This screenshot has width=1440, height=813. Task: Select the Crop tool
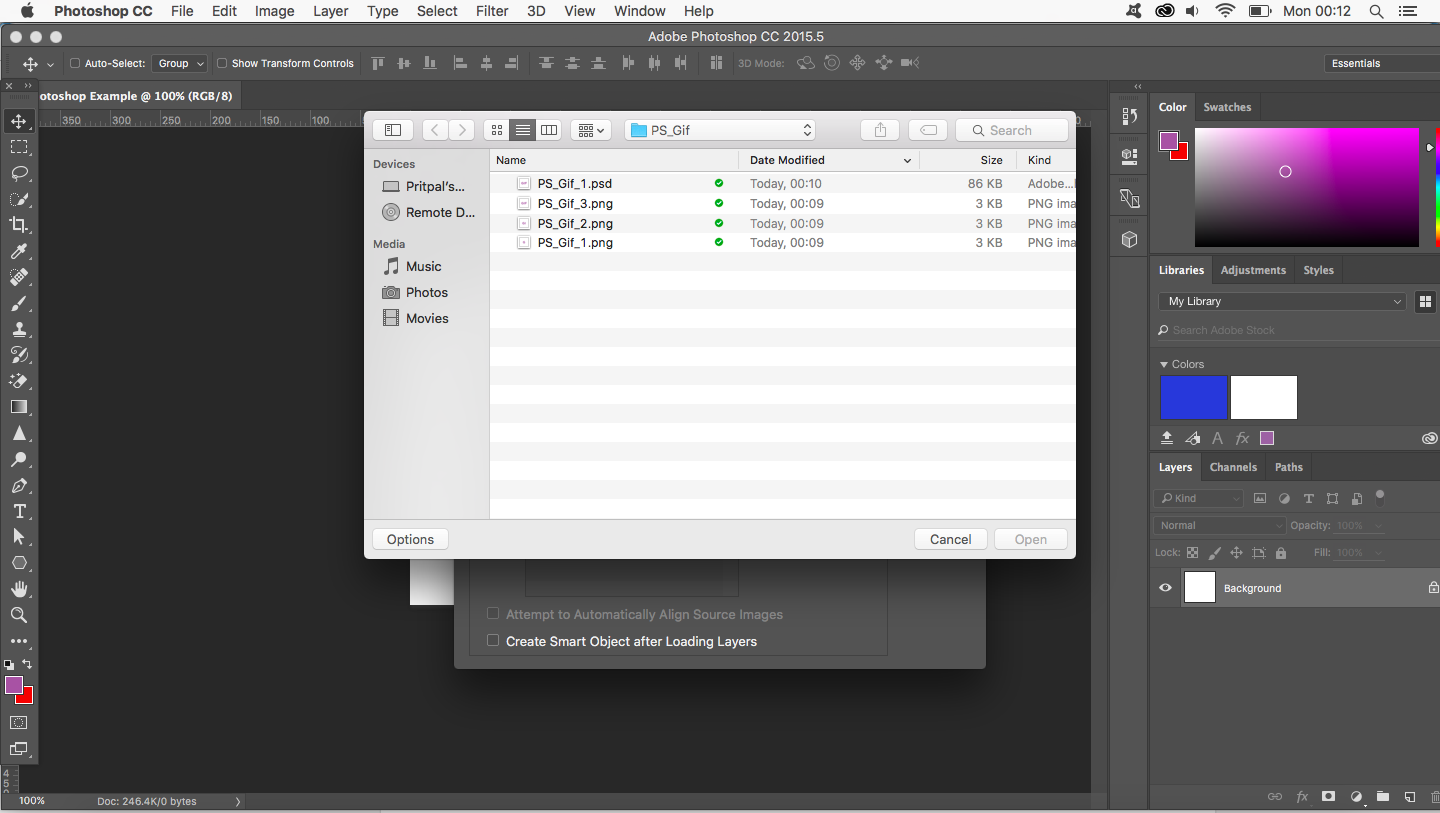pyautogui.click(x=19, y=225)
